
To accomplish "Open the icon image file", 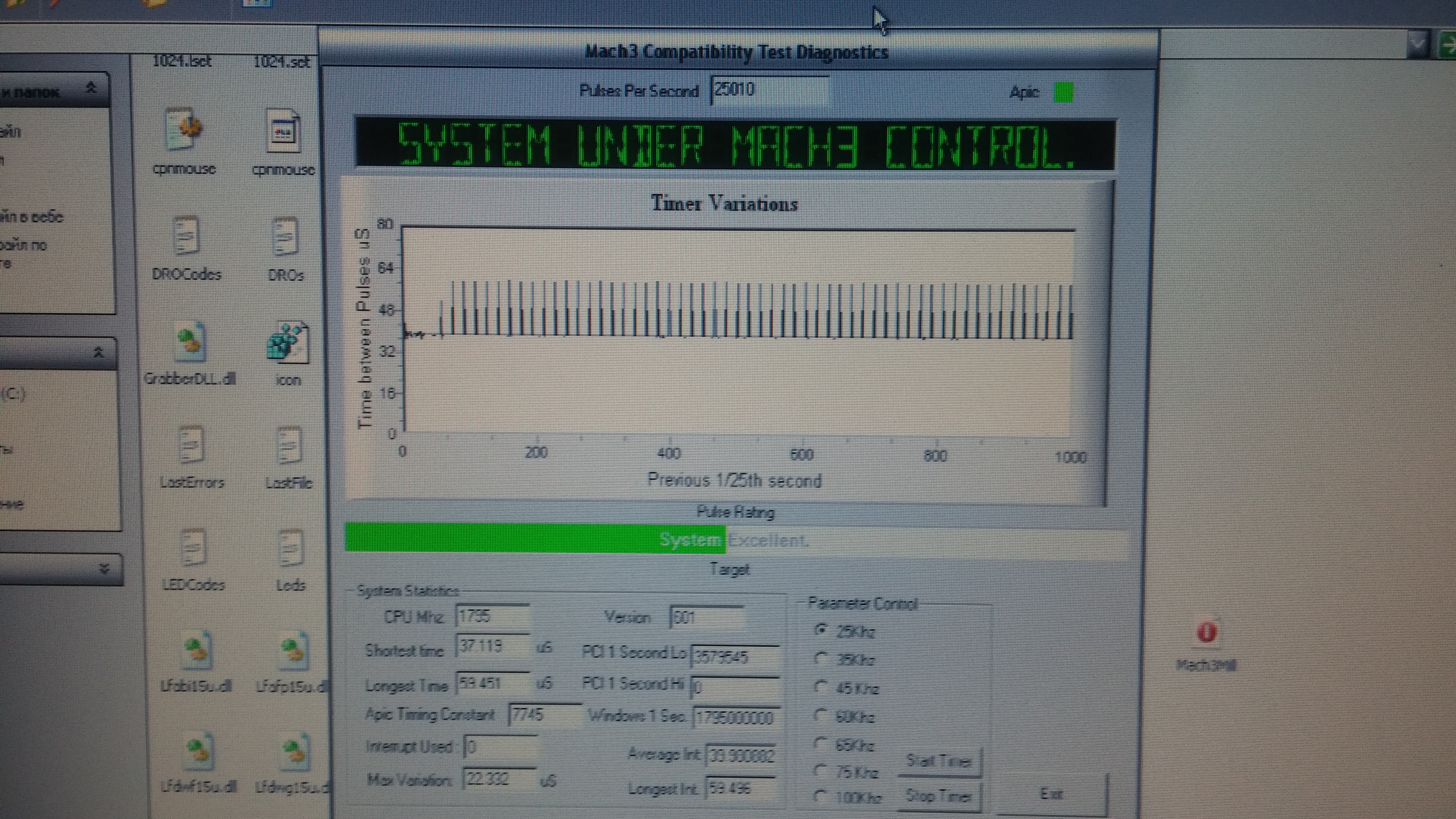I will [x=288, y=343].
